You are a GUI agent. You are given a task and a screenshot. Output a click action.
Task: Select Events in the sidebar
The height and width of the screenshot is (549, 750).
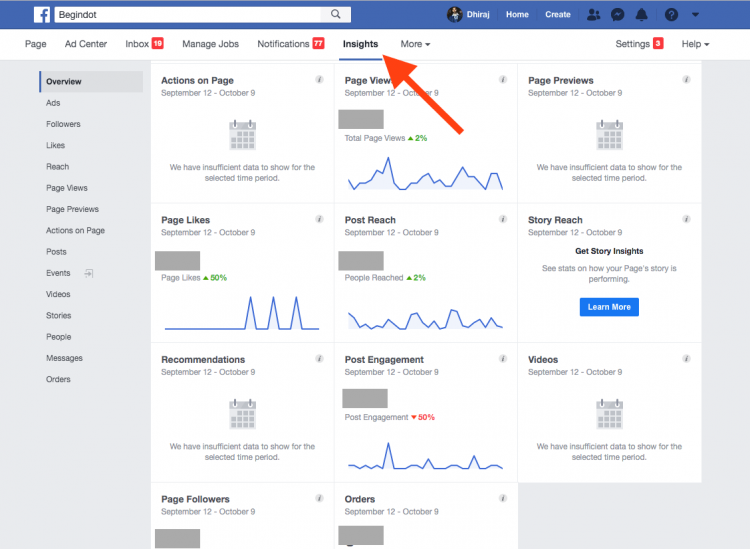[x=58, y=273]
